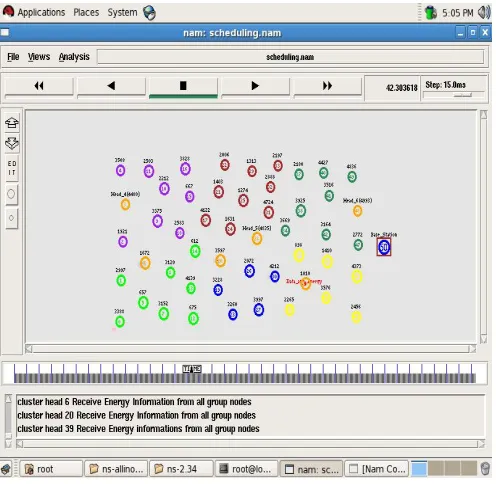Play the animation forward
This screenshot has width=496, height=484.
(255, 86)
